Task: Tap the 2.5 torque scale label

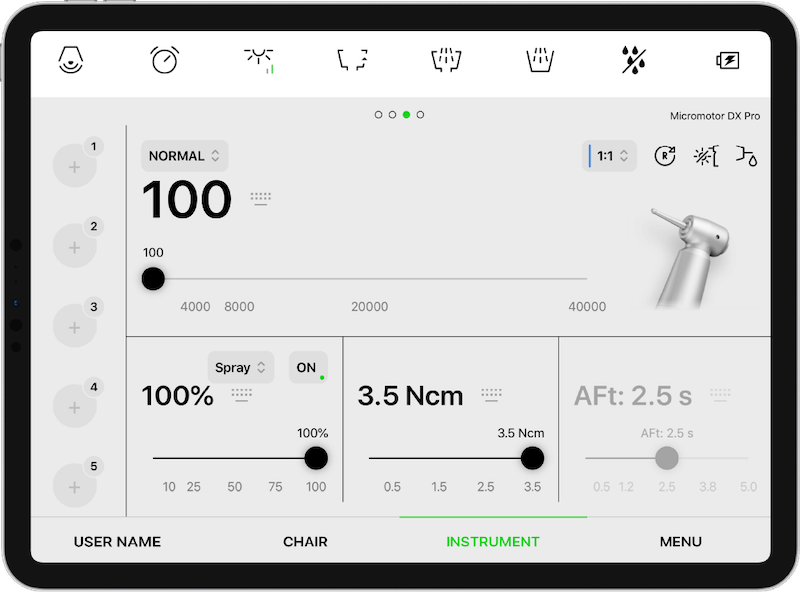Action: 486,486
